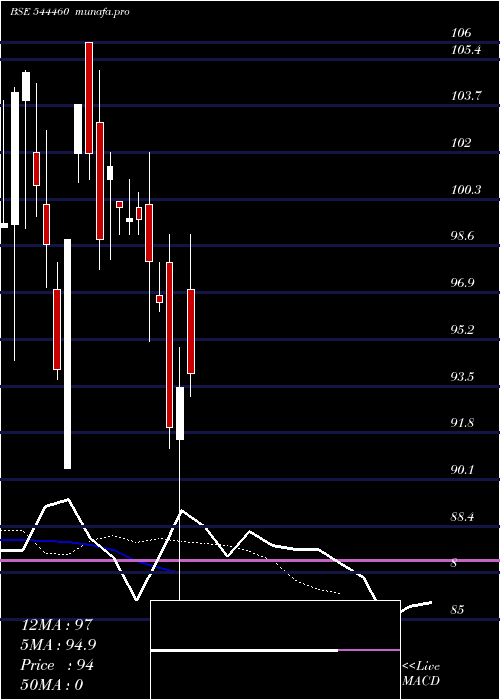Image resolution: width=500 pixels, height=700 pixels.
Task: Select the 90.1 price axis label
Action: [464, 470]
